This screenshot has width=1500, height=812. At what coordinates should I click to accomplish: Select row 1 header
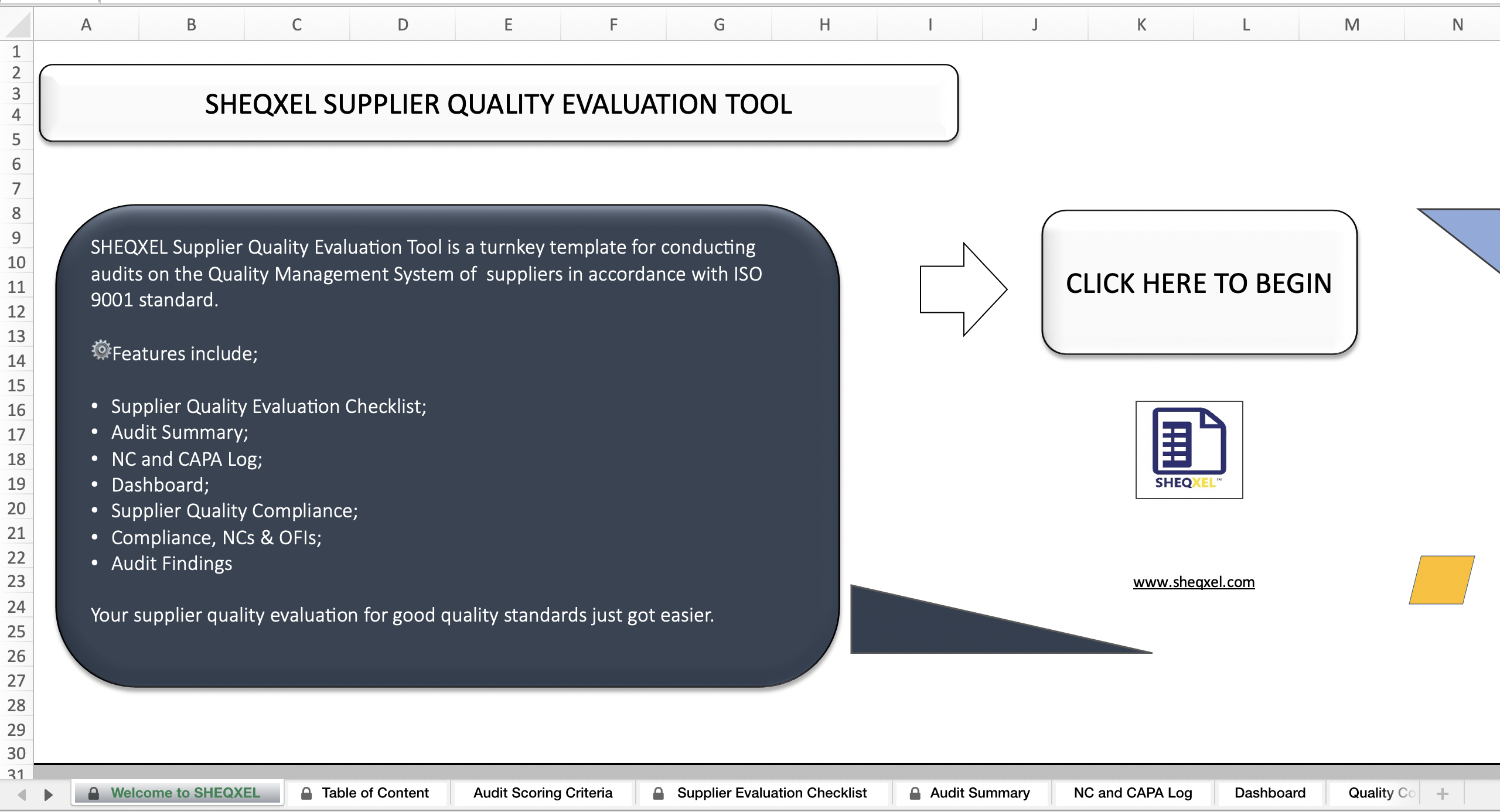click(16, 52)
